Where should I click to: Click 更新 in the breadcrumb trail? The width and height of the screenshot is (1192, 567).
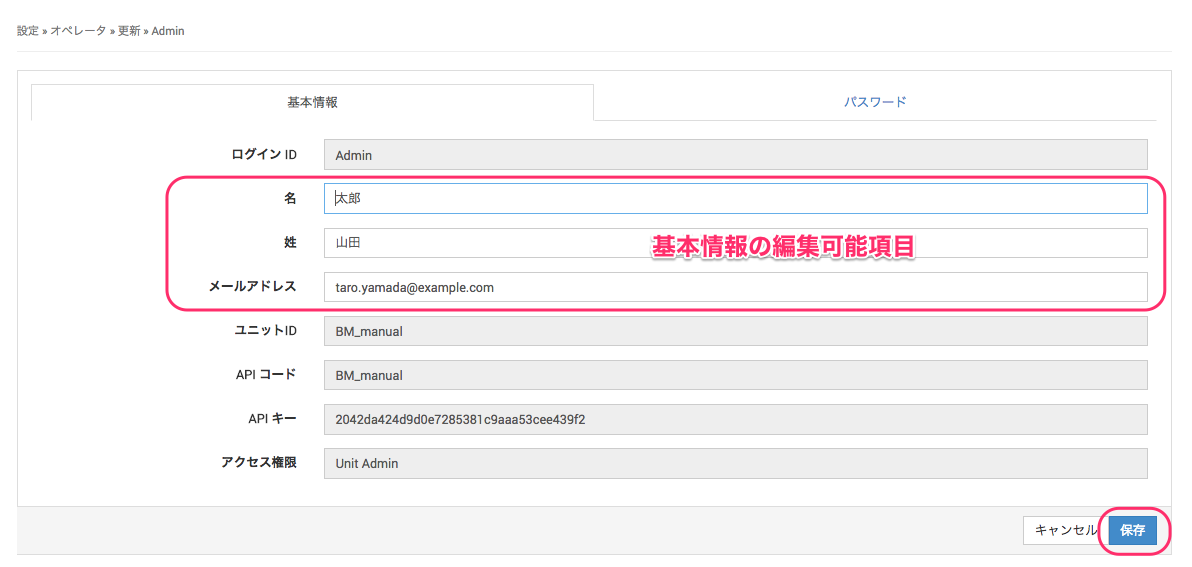[129, 31]
